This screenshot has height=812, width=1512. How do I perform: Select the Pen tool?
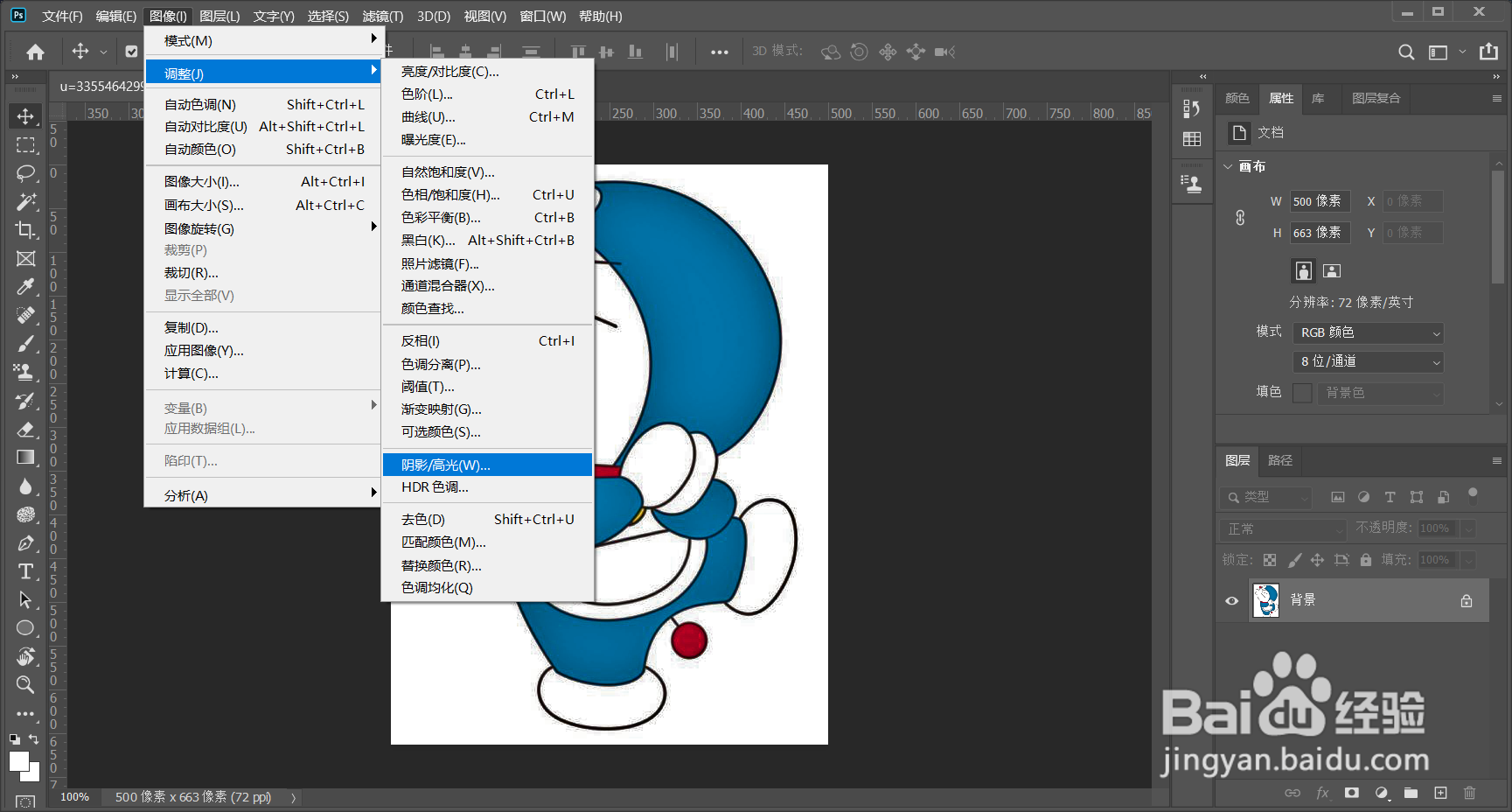point(25,542)
